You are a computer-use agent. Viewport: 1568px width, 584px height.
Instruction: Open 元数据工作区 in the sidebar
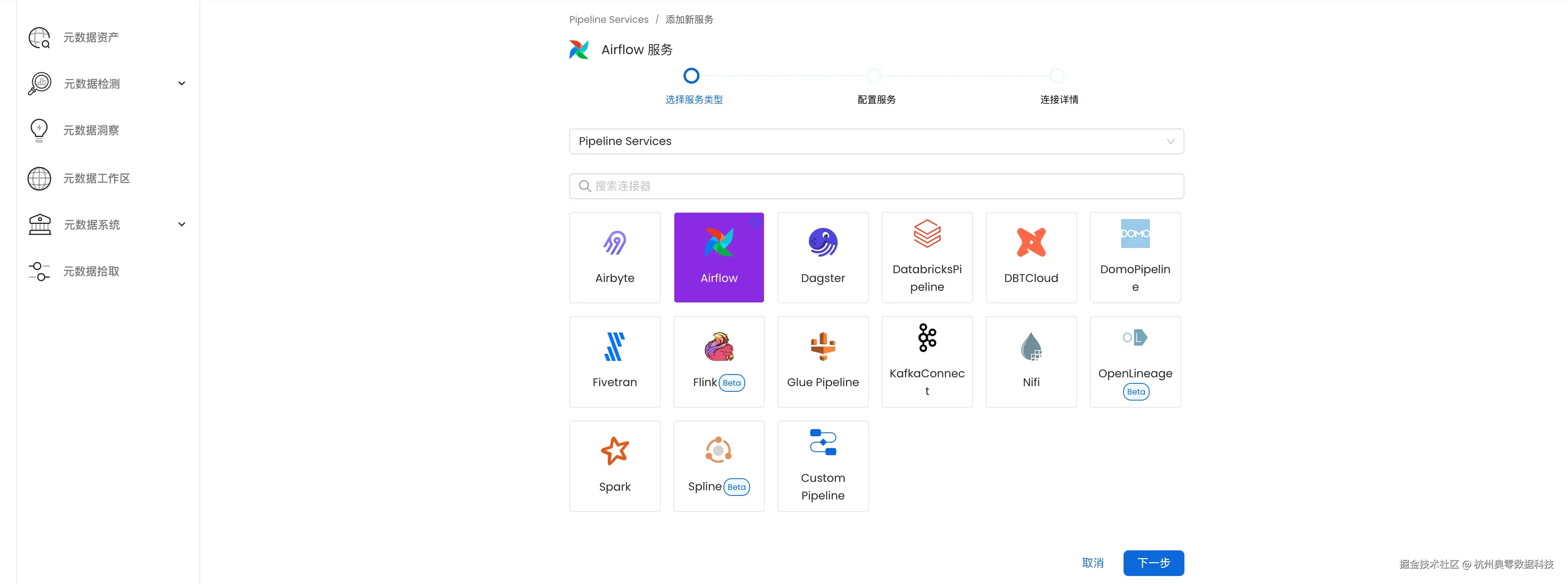tap(96, 178)
